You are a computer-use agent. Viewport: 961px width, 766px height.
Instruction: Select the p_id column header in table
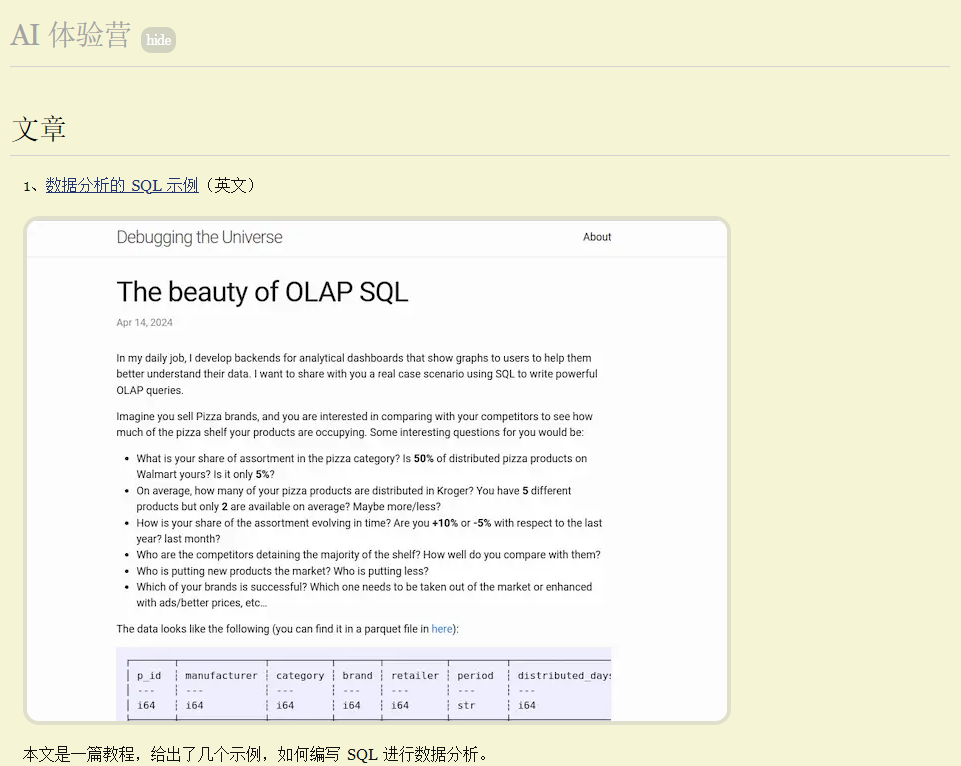pyautogui.click(x=149, y=676)
